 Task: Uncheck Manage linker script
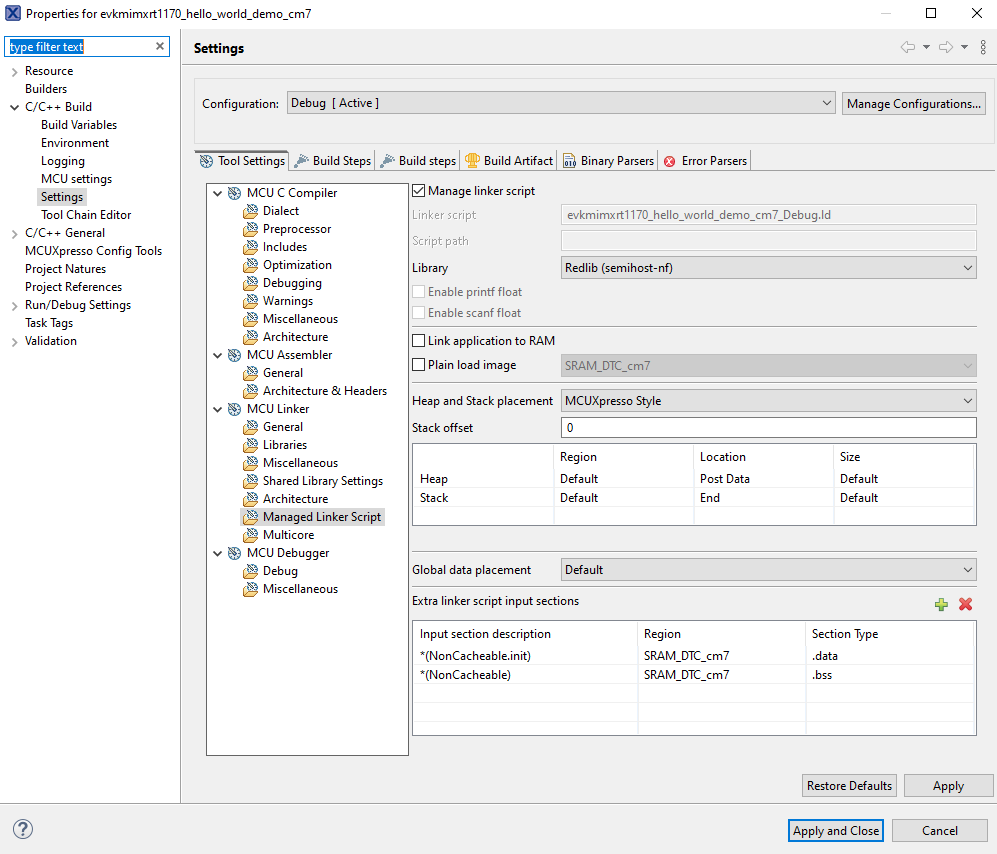click(x=417, y=190)
